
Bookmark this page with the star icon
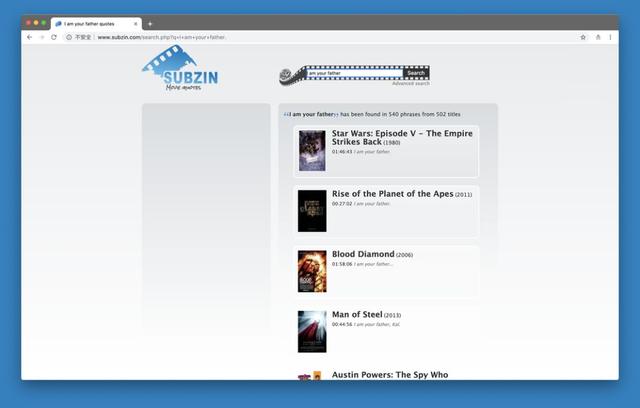click(x=583, y=37)
